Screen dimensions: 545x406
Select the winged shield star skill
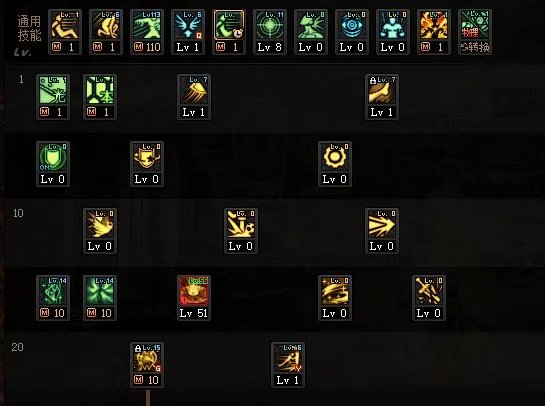[147, 157]
